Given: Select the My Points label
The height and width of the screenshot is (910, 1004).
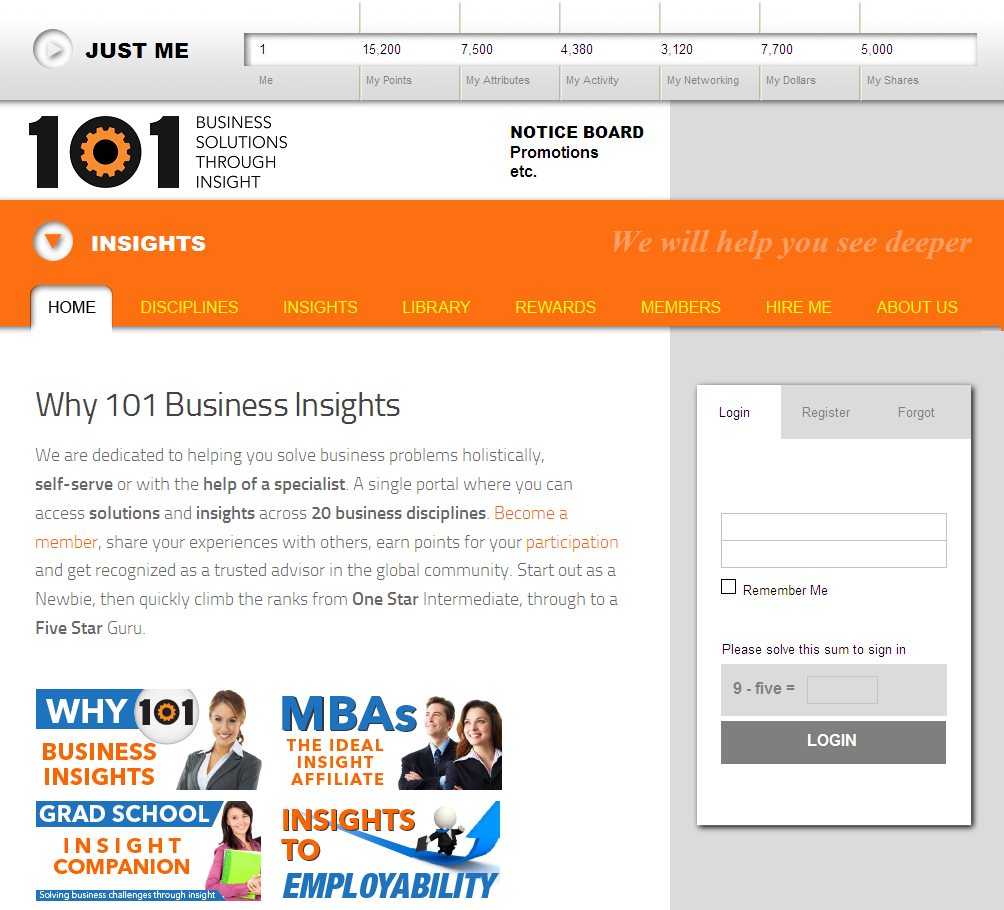Looking at the screenshot, I should pyautogui.click(x=389, y=80).
